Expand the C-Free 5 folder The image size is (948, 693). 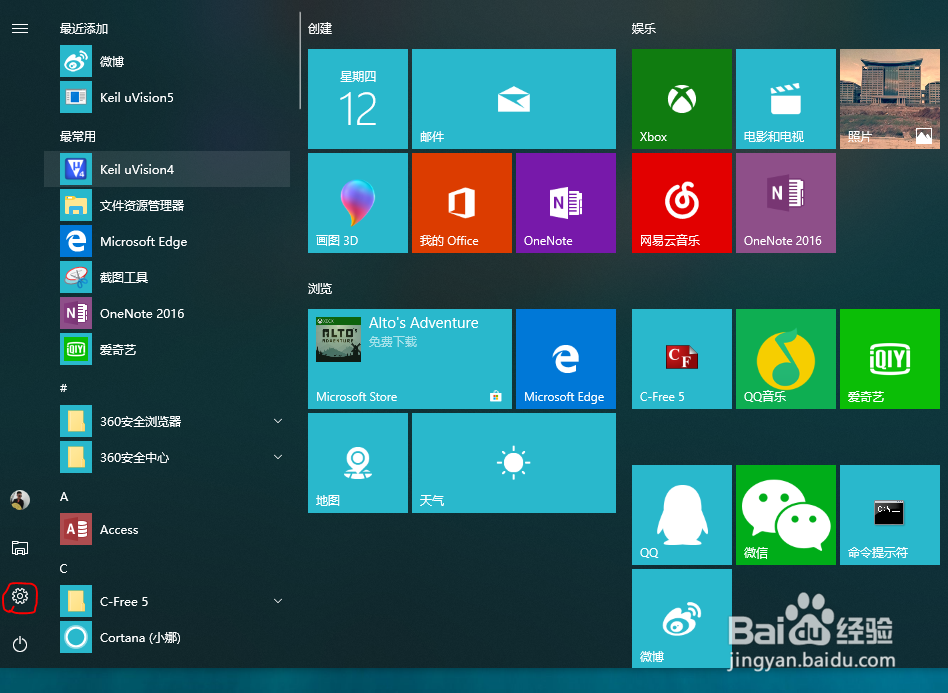[x=278, y=601]
